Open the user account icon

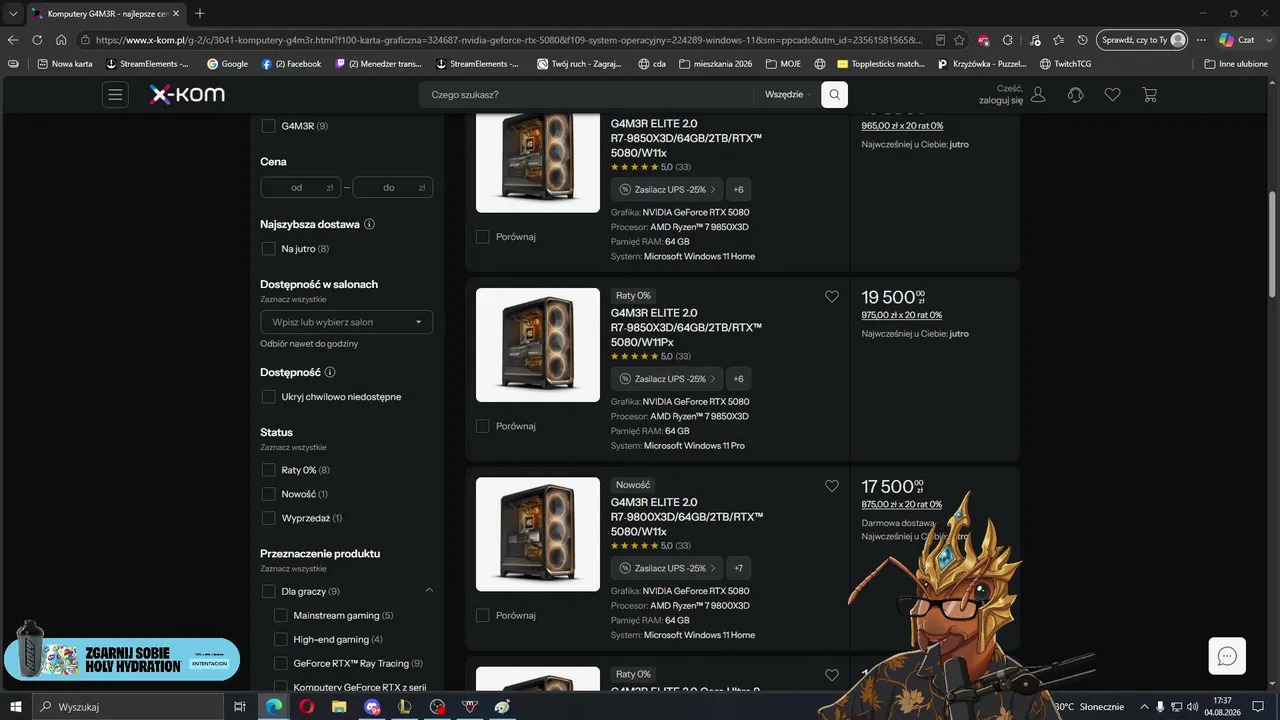pyautogui.click(x=1038, y=95)
